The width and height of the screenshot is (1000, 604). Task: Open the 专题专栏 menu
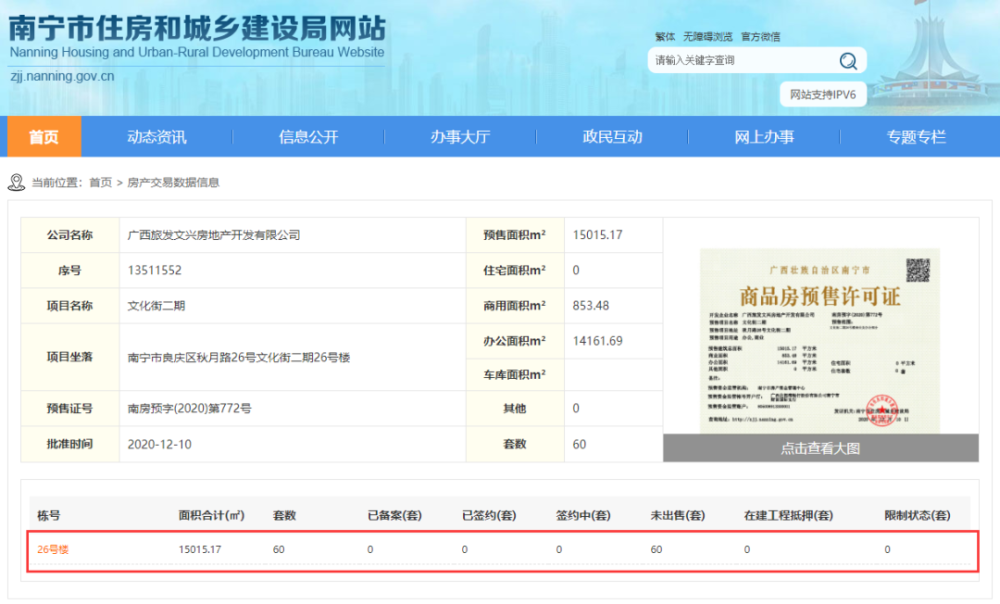tap(916, 137)
